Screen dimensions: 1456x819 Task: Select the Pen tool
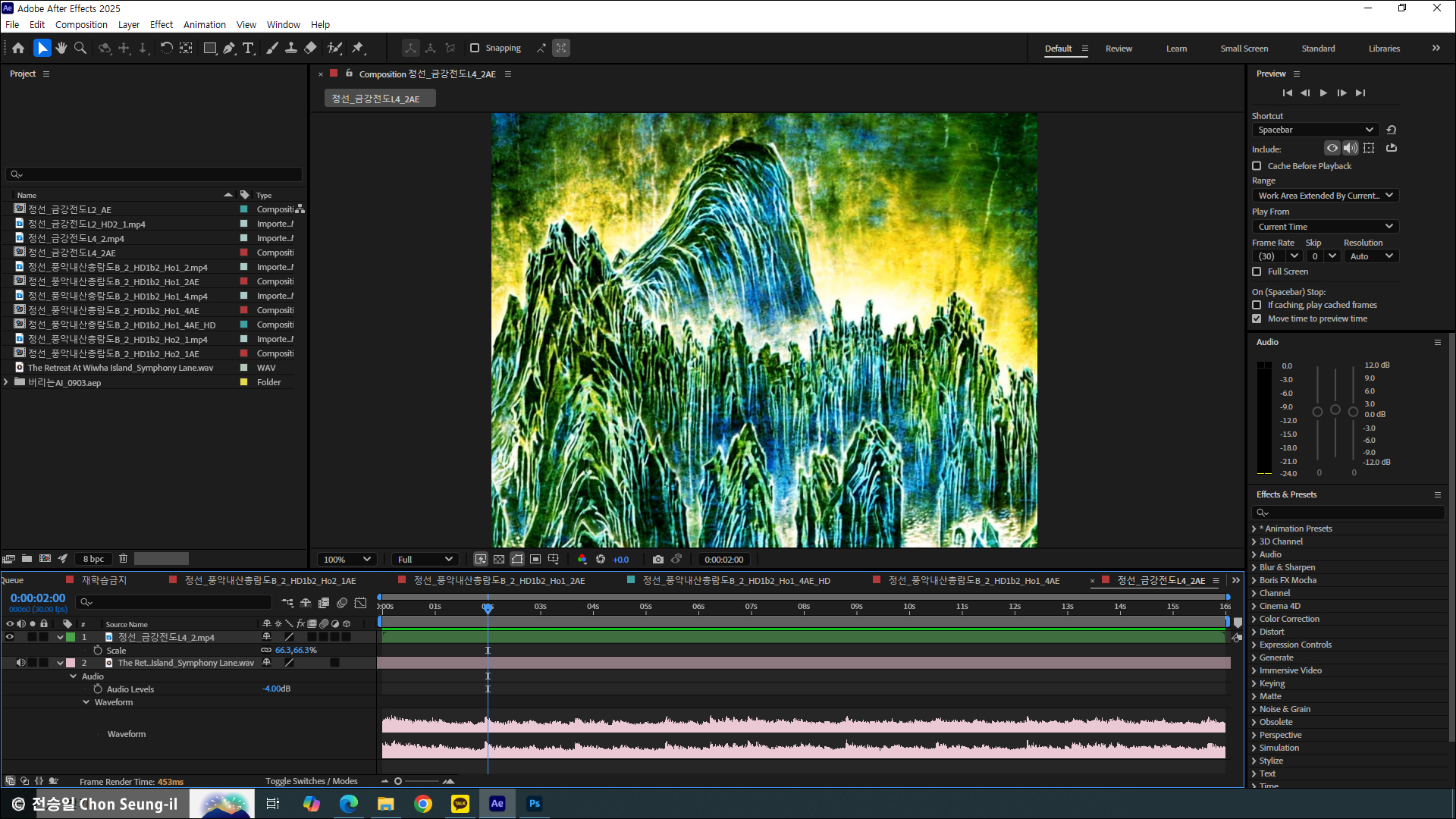point(229,48)
